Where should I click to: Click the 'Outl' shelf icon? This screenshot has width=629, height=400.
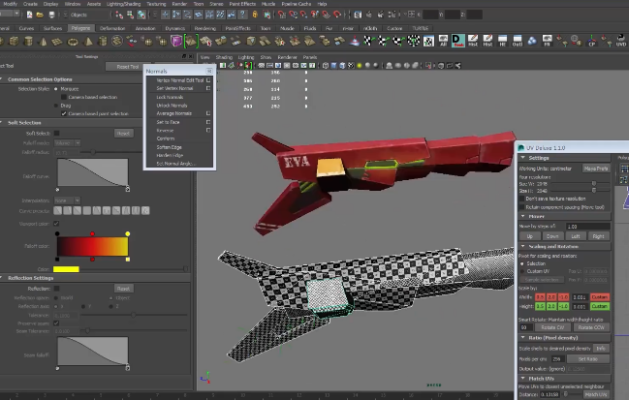click(x=517, y=41)
